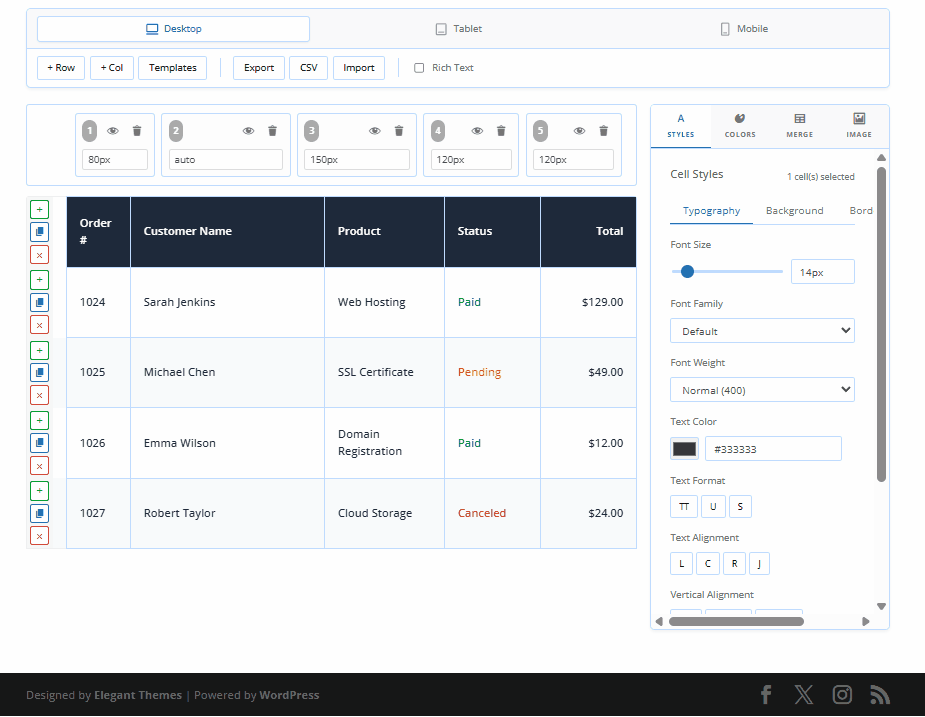
Task: Switch to the Colors panel tab
Action: 740,126
